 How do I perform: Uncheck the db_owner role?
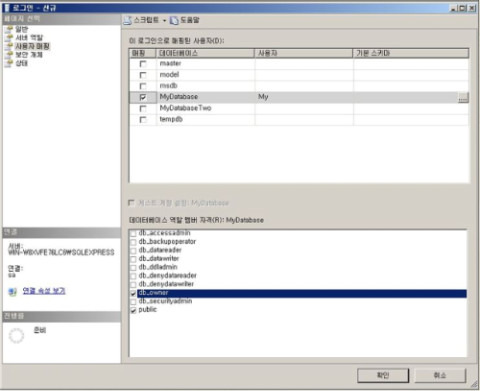point(133,293)
